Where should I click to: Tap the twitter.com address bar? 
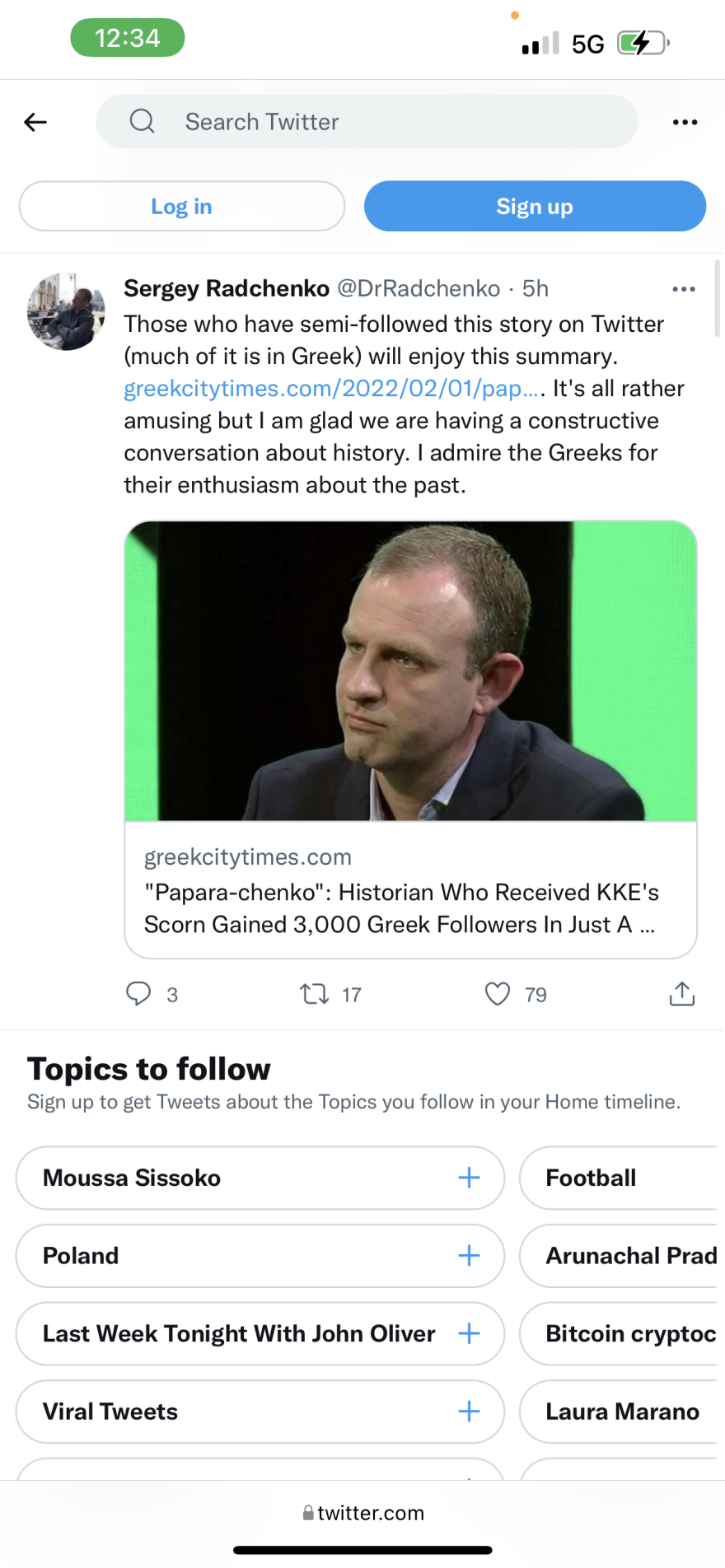coord(362,1513)
